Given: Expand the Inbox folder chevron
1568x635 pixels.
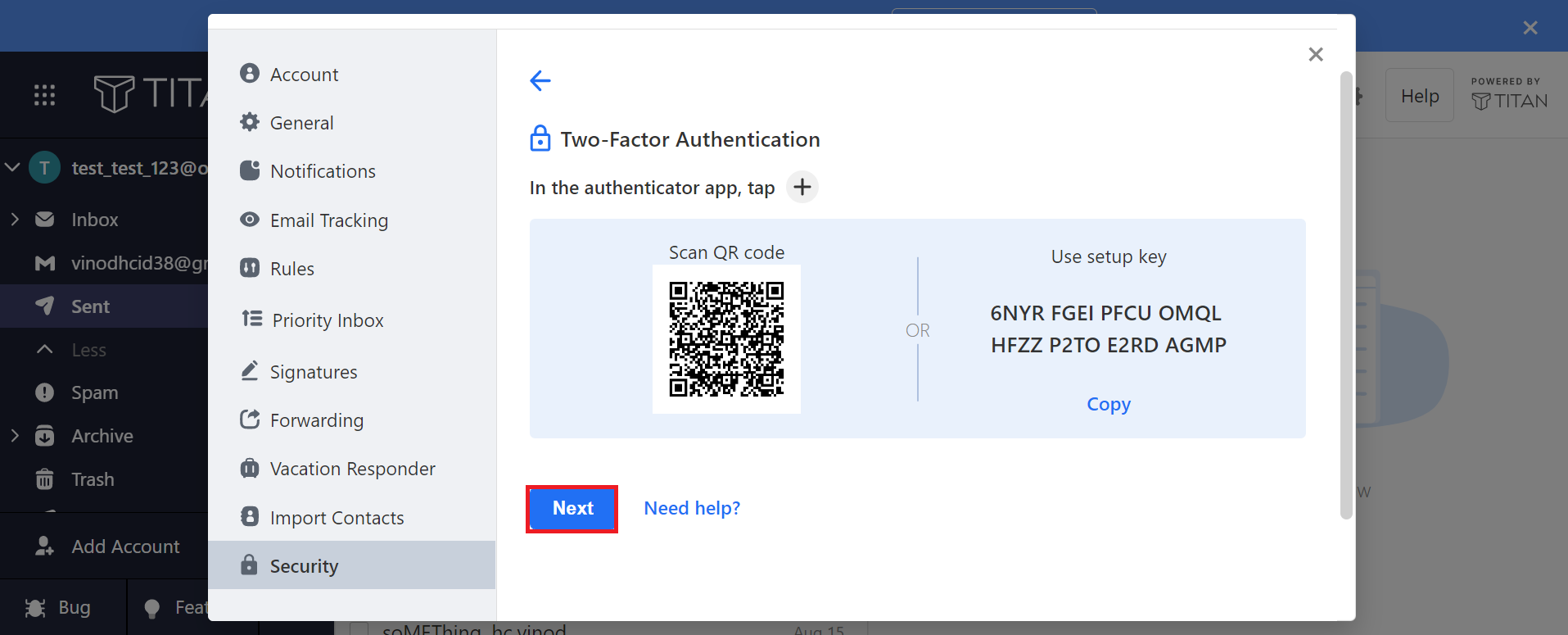Looking at the screenshot, I should pos(15,220).
